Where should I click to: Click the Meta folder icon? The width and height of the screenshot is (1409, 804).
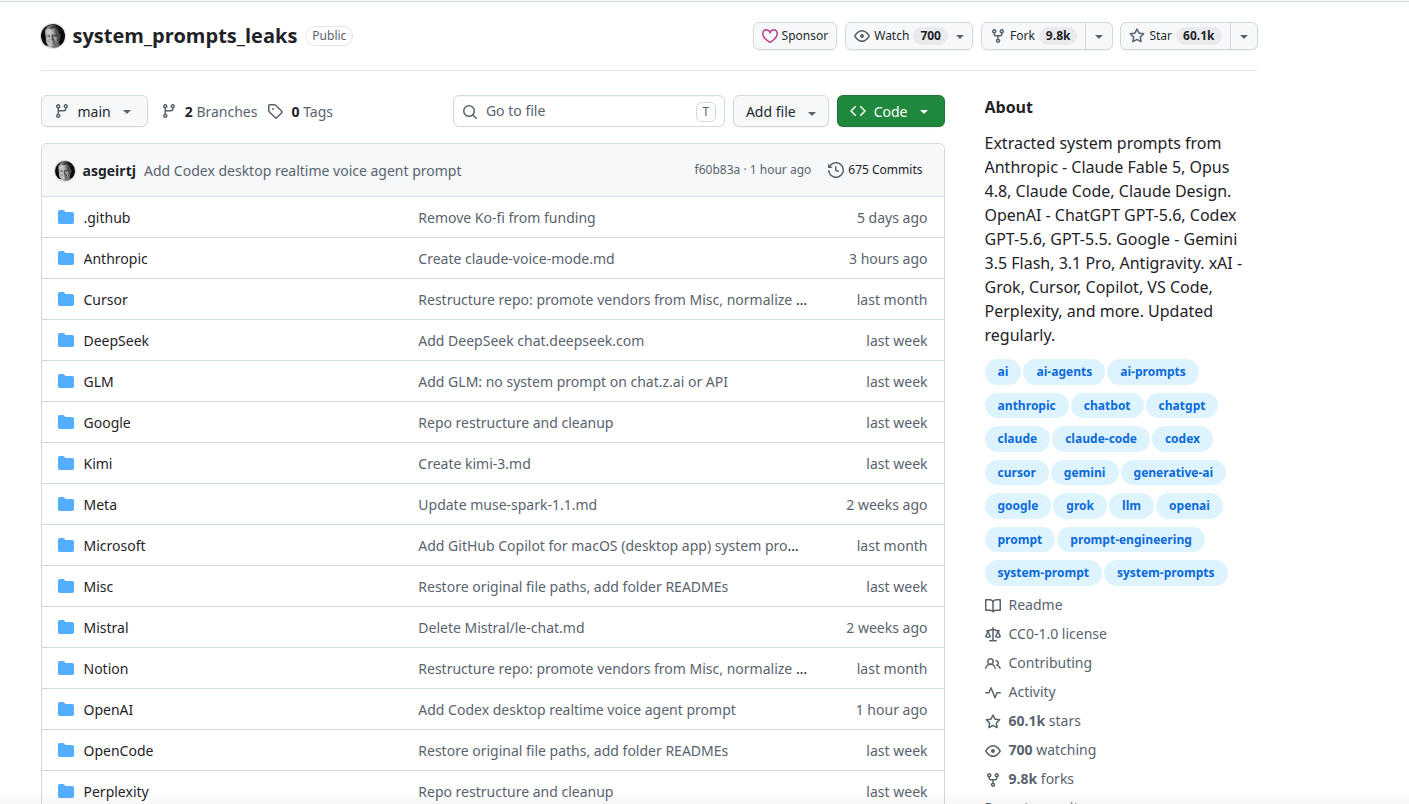tap(66, 505)
